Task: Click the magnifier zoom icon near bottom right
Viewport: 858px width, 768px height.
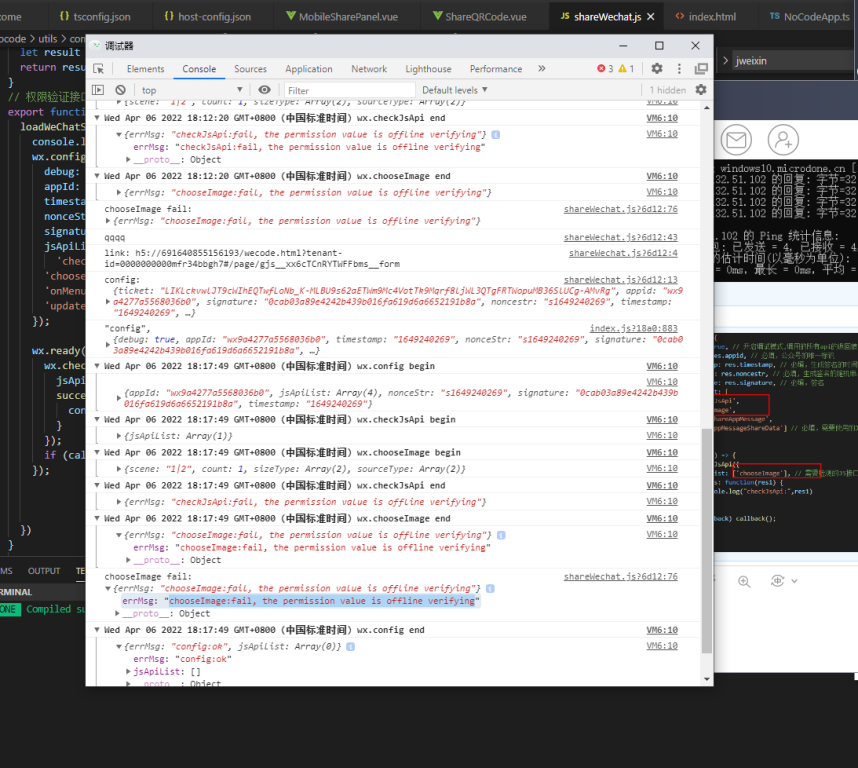Action: pos(744,581)
